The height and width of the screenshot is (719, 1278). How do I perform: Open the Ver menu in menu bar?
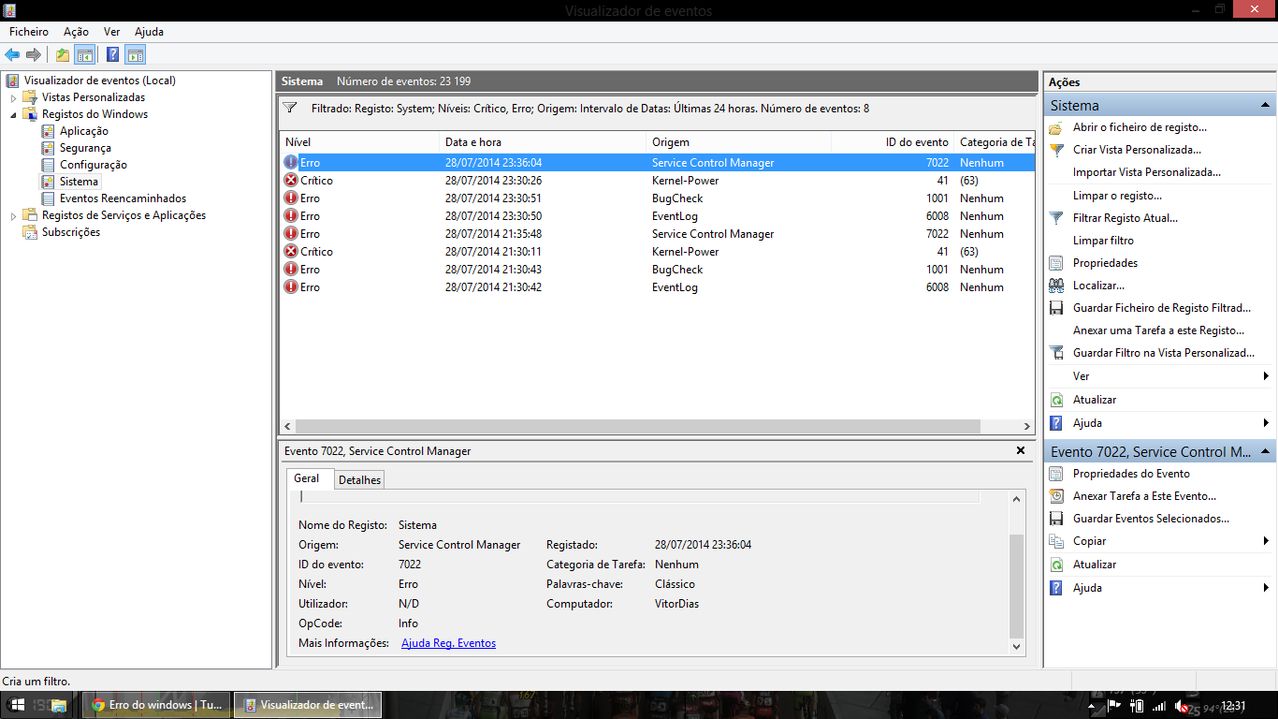pyautogui.click(x=112, y=32)
